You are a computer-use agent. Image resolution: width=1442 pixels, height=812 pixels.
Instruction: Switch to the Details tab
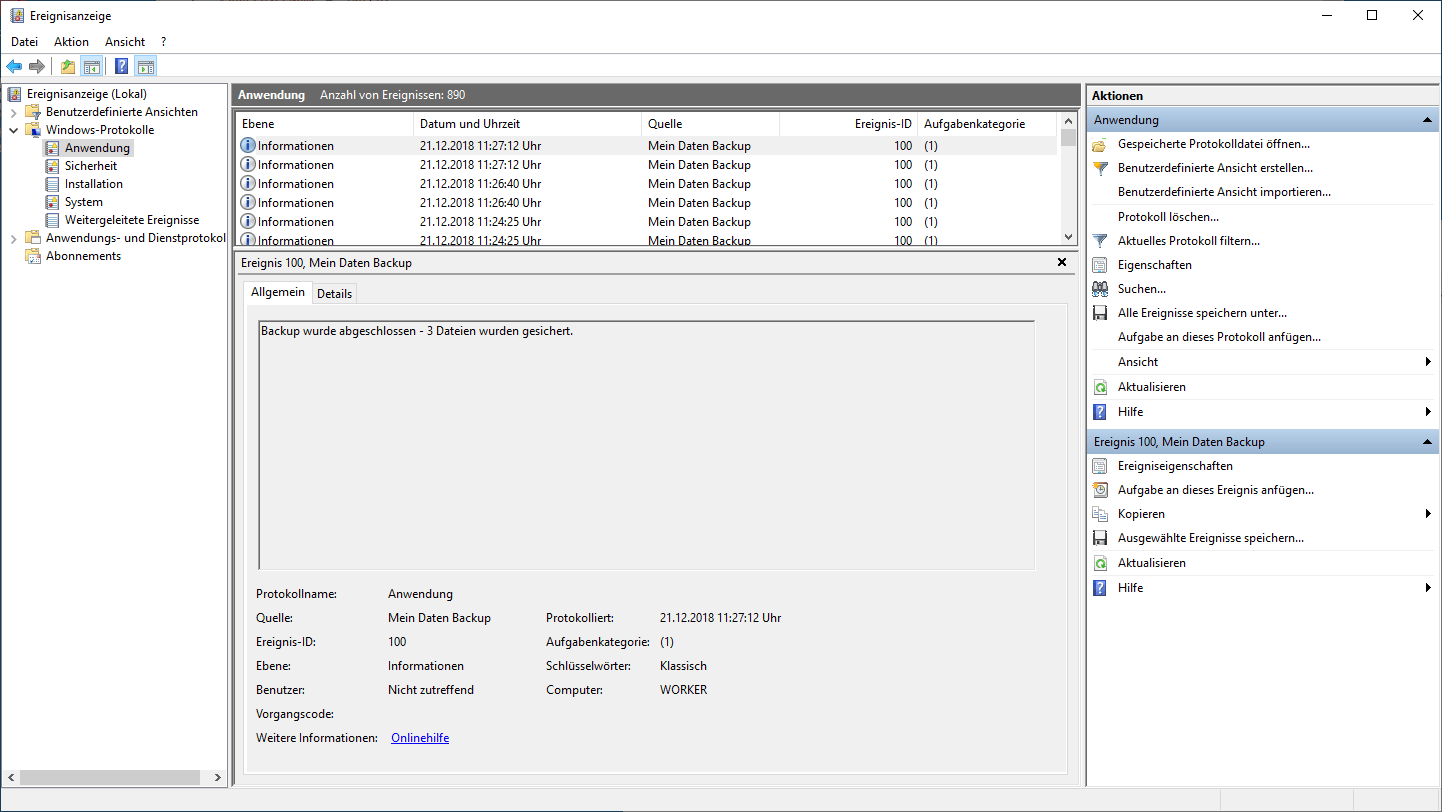click(334, 293)
